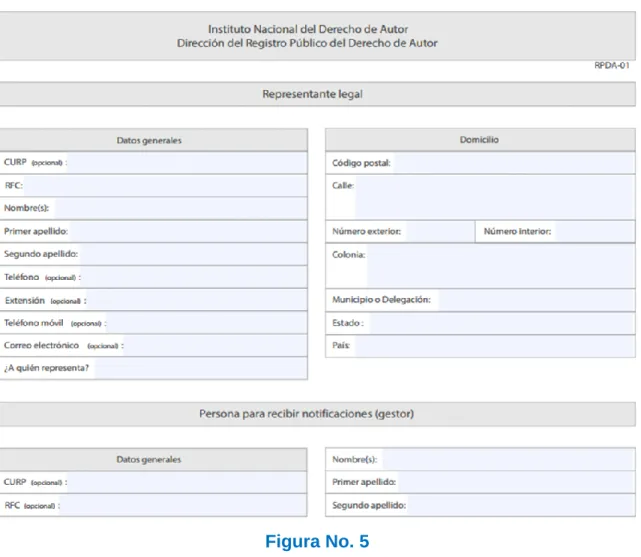
Task: Select the Correo electrónico field
Action: click(x=215, y=346)
